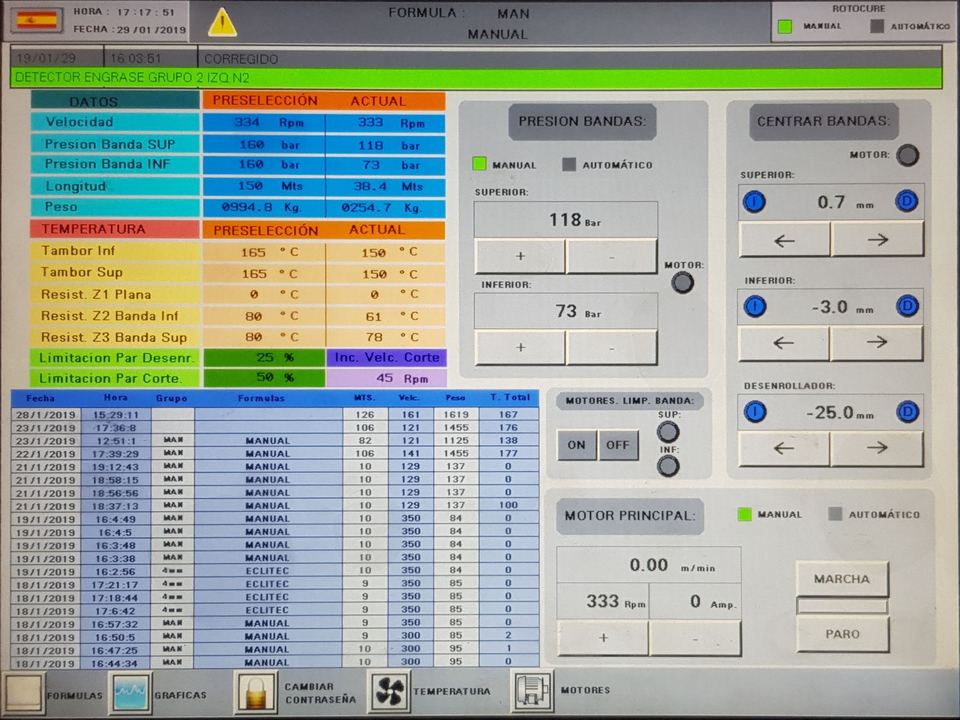Increase Motor Principal speed with plus
Viewport: 960px width, 720px height.
pos(603,638)
